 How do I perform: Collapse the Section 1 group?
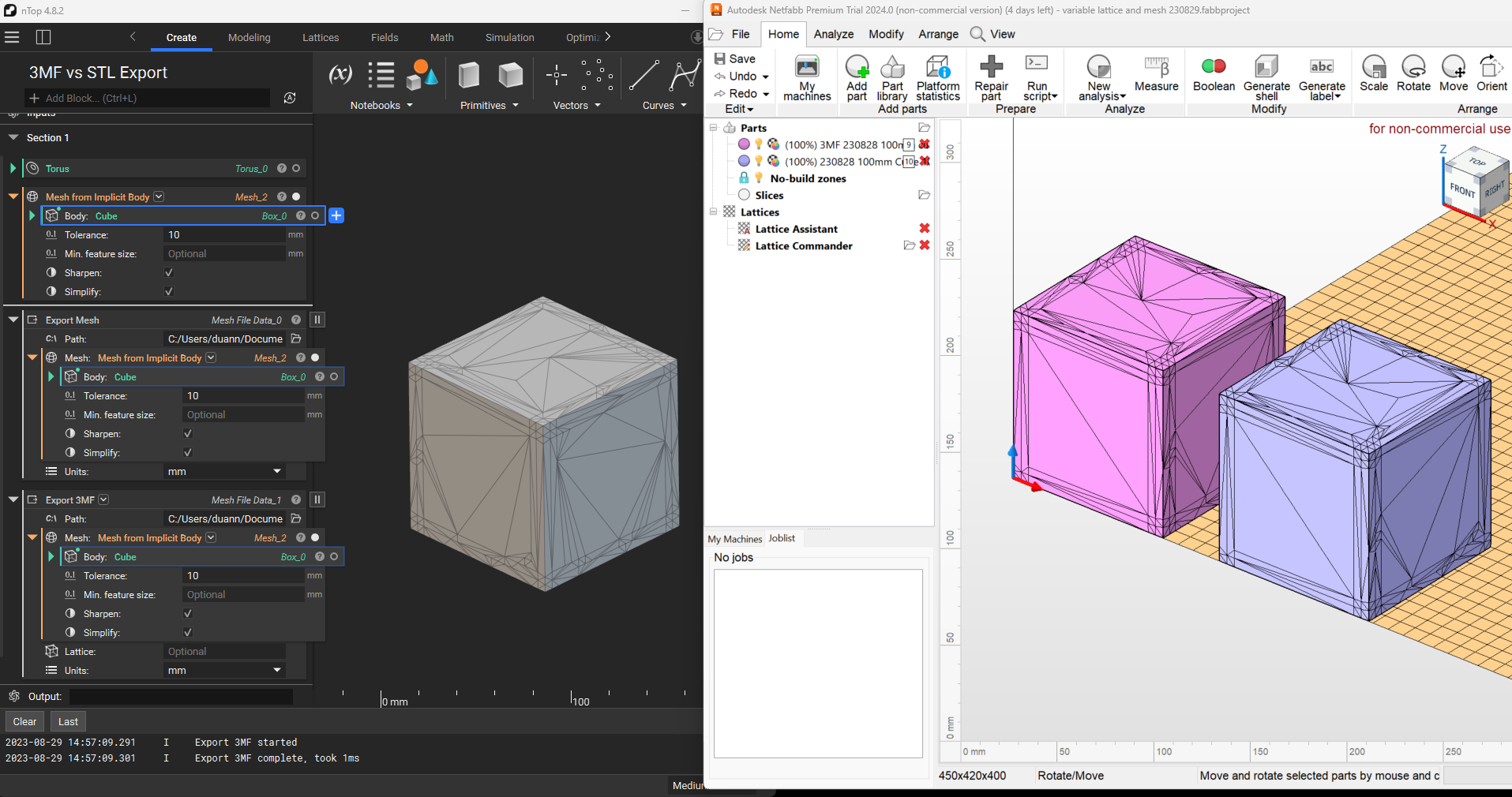pyautogui.click(x=13, y=137)
